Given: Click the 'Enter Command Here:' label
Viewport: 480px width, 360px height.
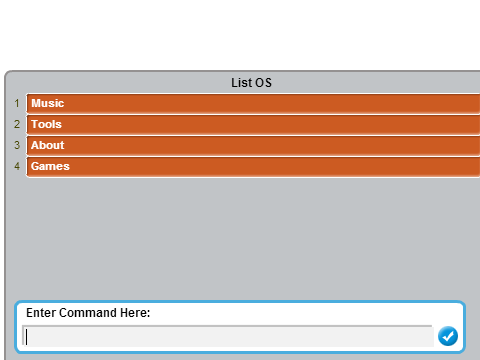Looking at the screenshot, I should tap(88, 313).
